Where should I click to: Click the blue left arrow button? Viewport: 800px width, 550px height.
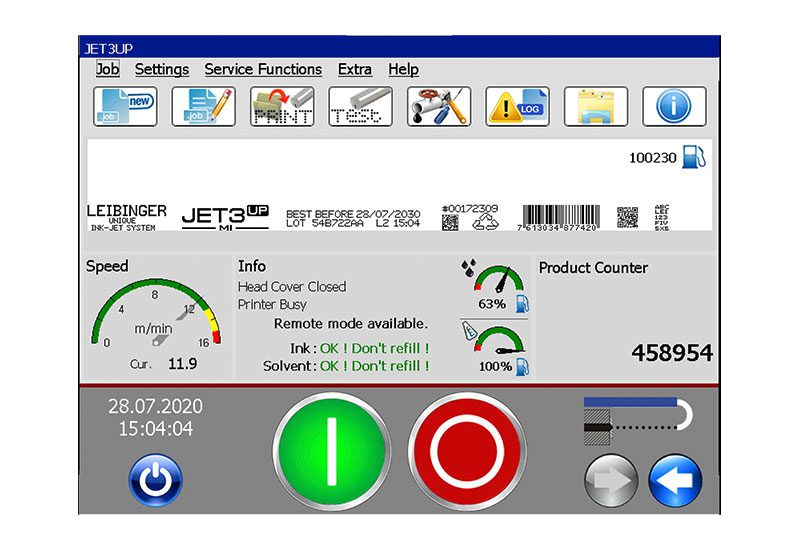click(x=676, y=480)
